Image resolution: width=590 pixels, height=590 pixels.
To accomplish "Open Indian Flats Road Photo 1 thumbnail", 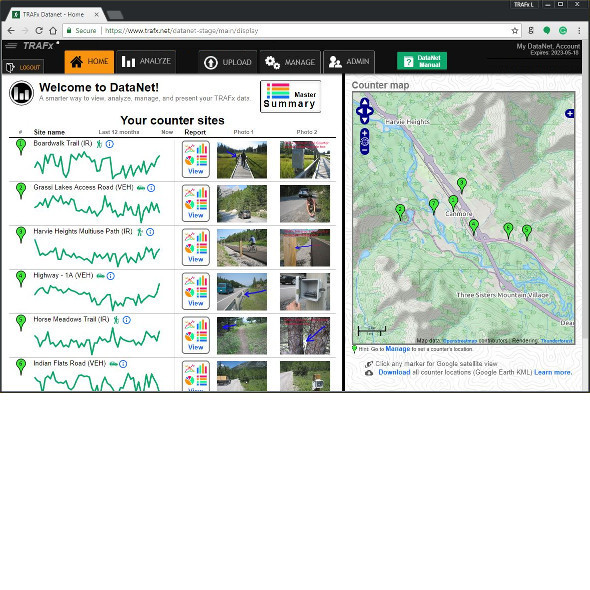I will click(242, 376).
